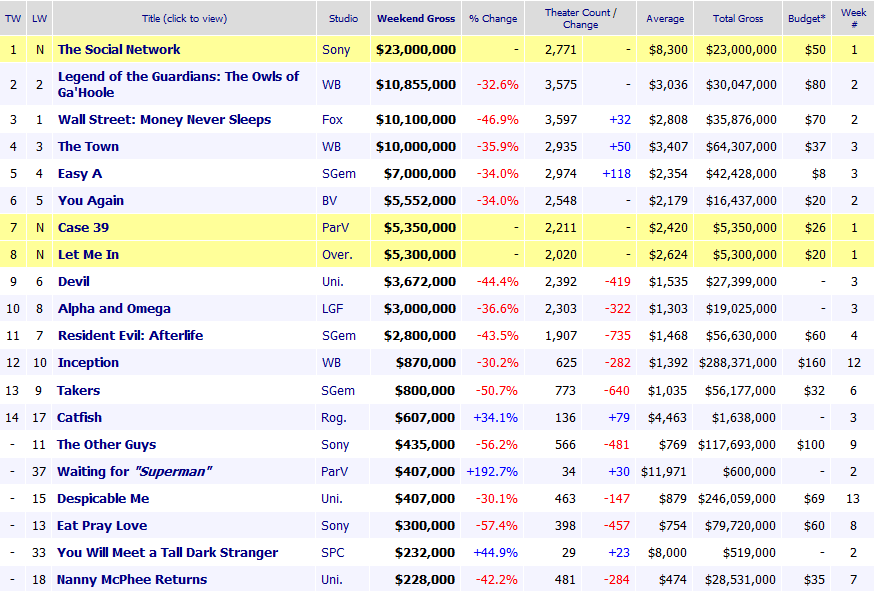View the Case 39 movie page
The image size is (874, 591).
pyautogui.click(x=84, y=227)
